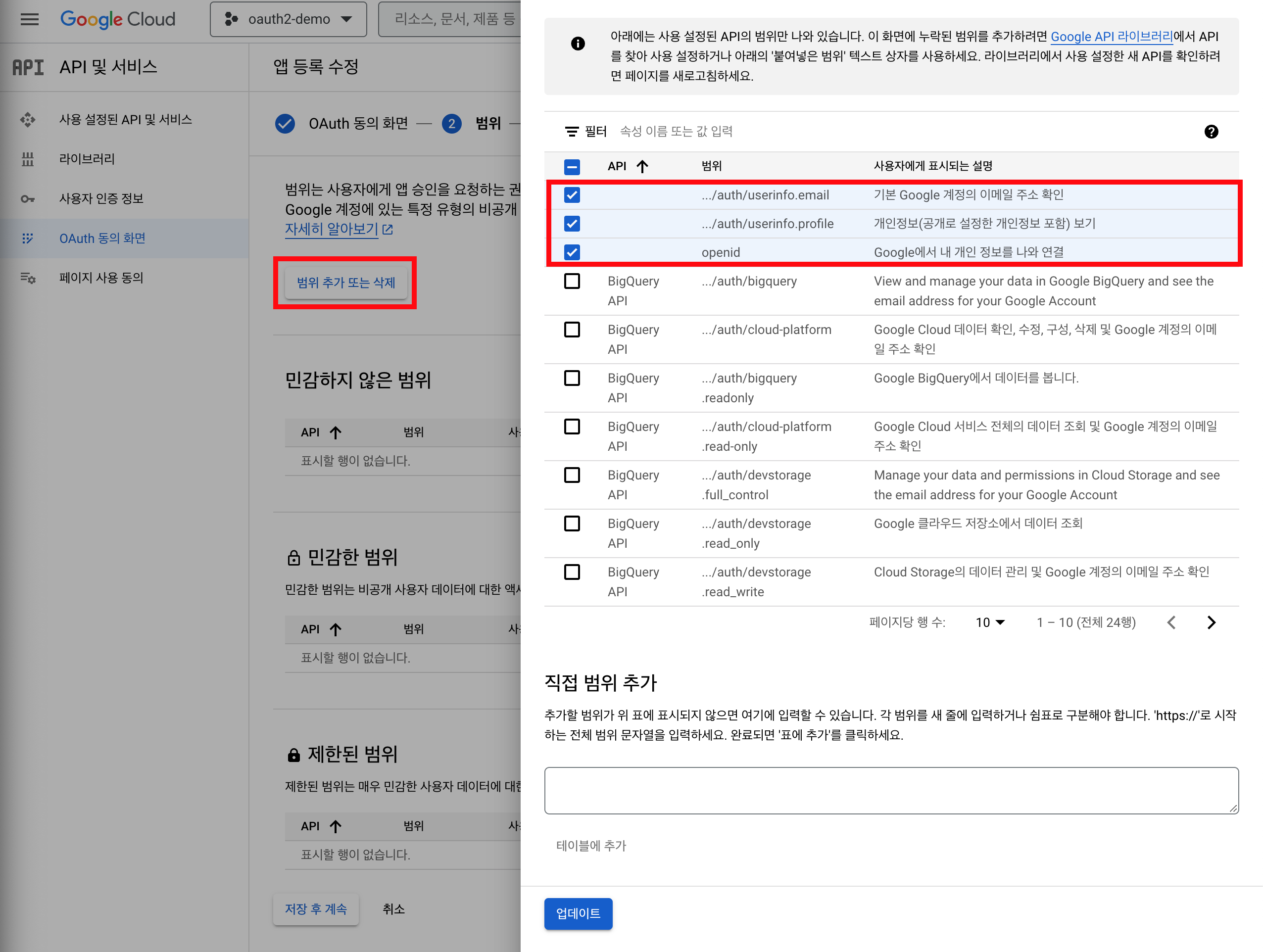This screenshot has width=1263, height=952.
Task: Click the manual scope textarea
Action: pyautogui.click(x=891, y=791)
